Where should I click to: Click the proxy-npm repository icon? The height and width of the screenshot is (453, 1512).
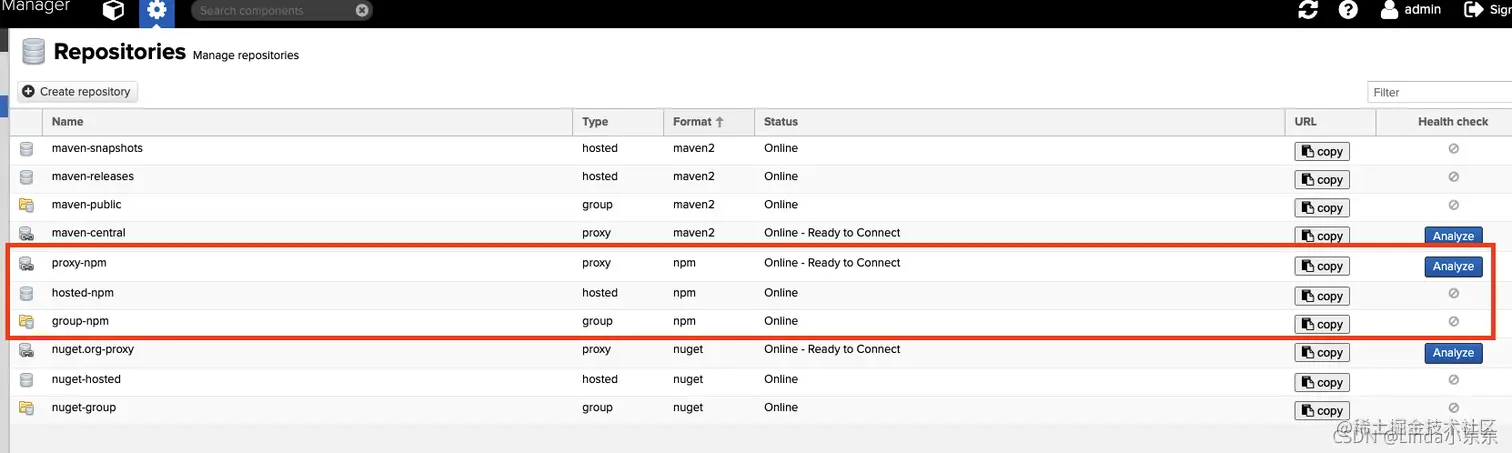pos(27,263)
